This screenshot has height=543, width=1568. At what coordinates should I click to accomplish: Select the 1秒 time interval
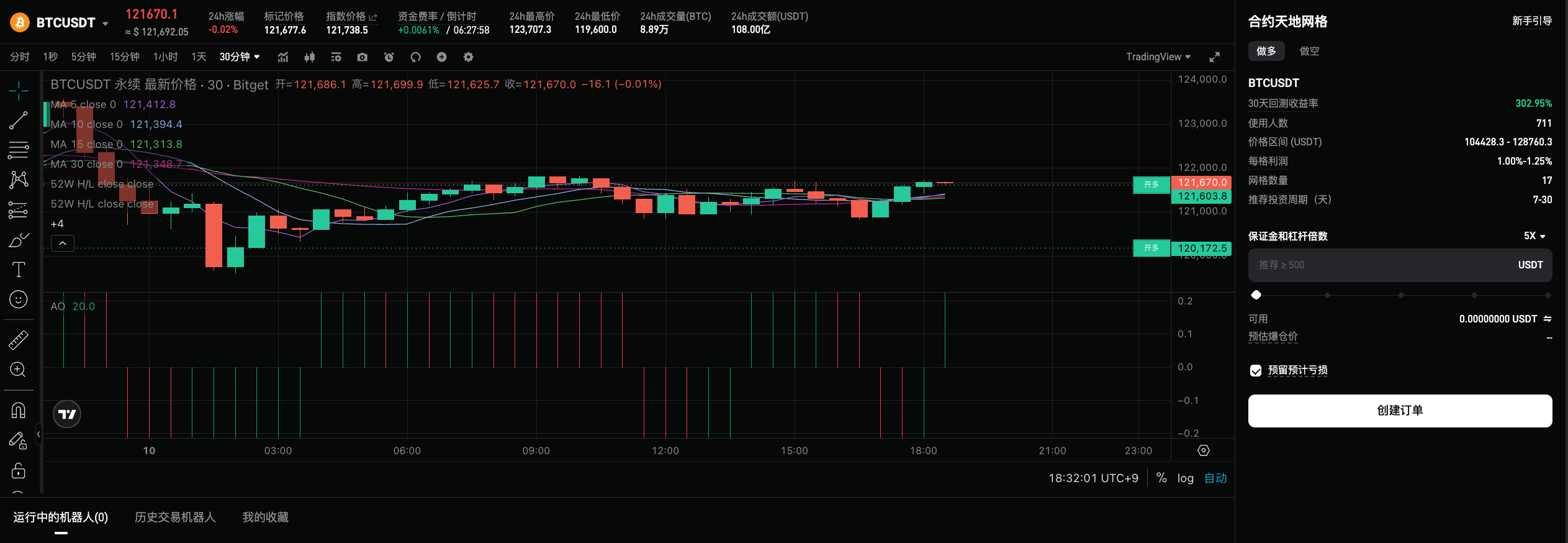coord(50,57)
